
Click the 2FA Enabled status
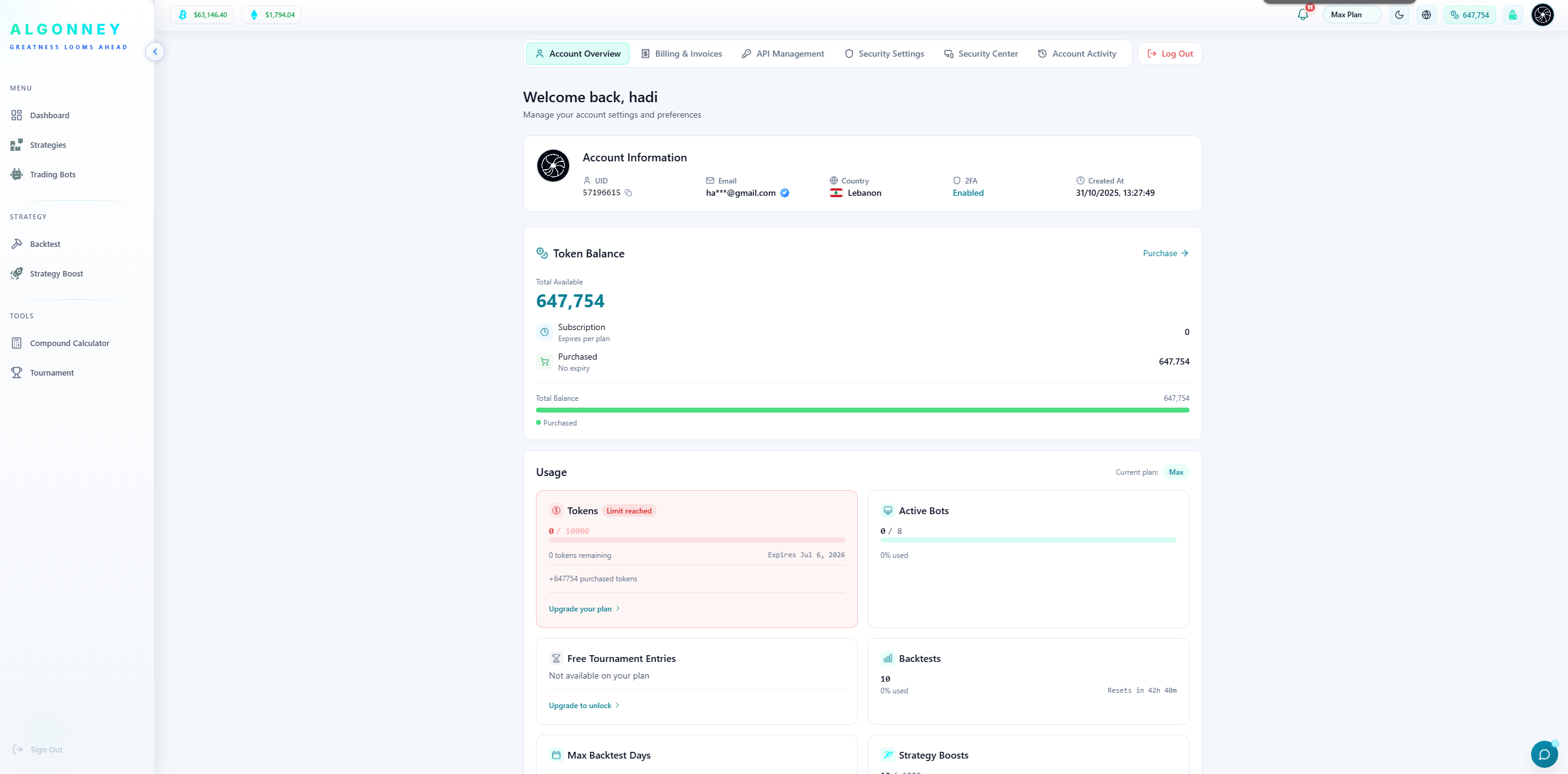[x=968, y=193]
